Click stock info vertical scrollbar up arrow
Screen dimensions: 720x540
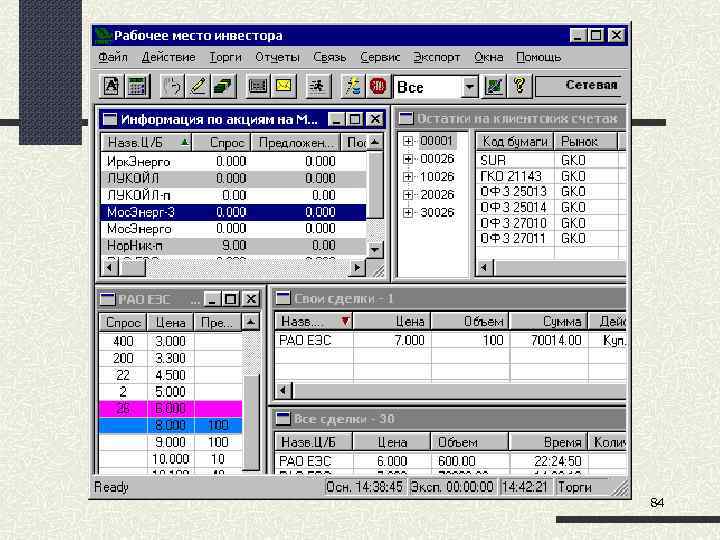click(x=375, y=142)
